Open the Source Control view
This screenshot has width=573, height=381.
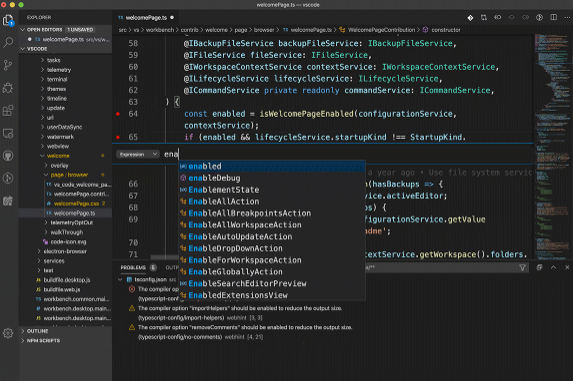coord(8,65)
